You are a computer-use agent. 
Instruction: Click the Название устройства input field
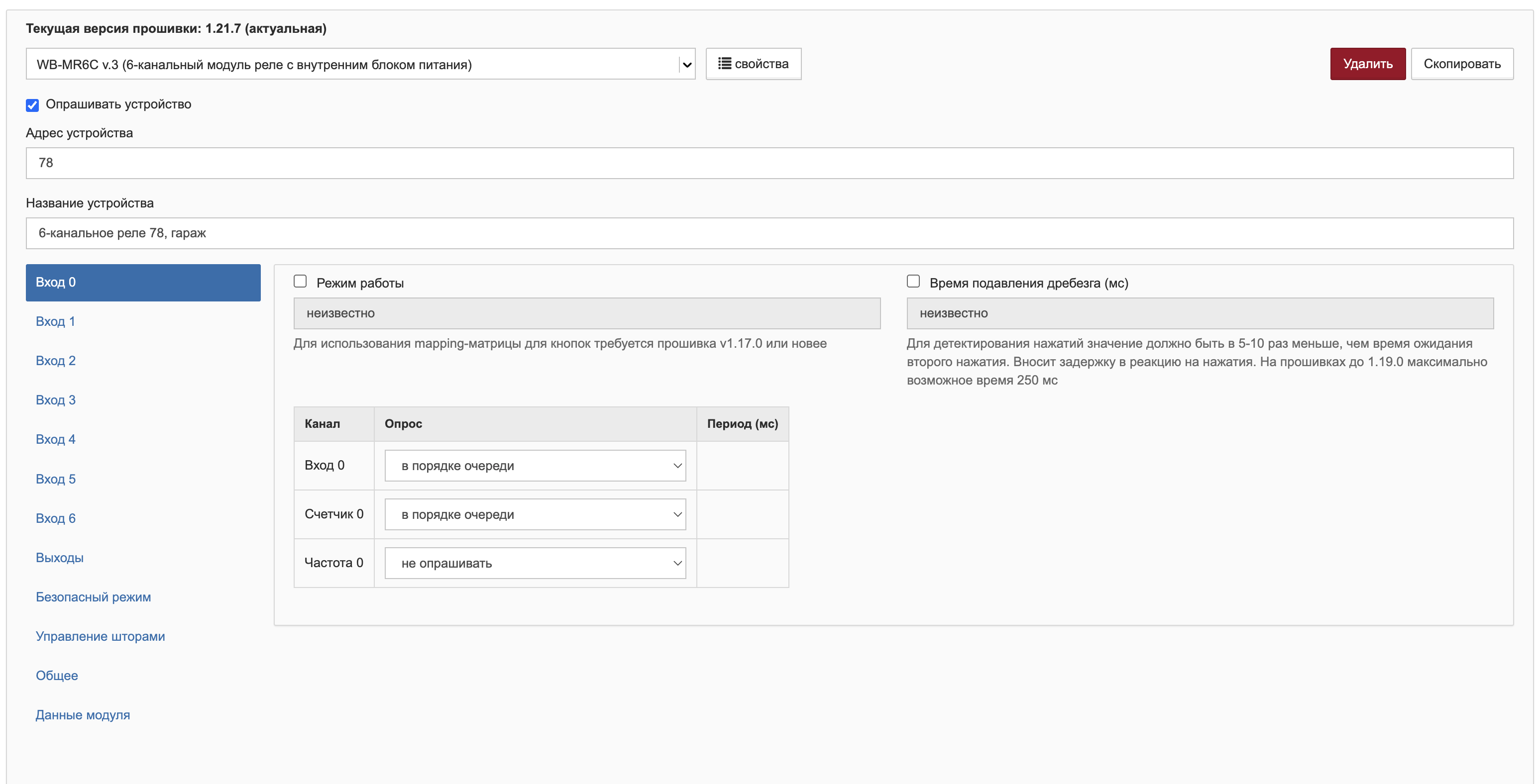tap(769, 234)
